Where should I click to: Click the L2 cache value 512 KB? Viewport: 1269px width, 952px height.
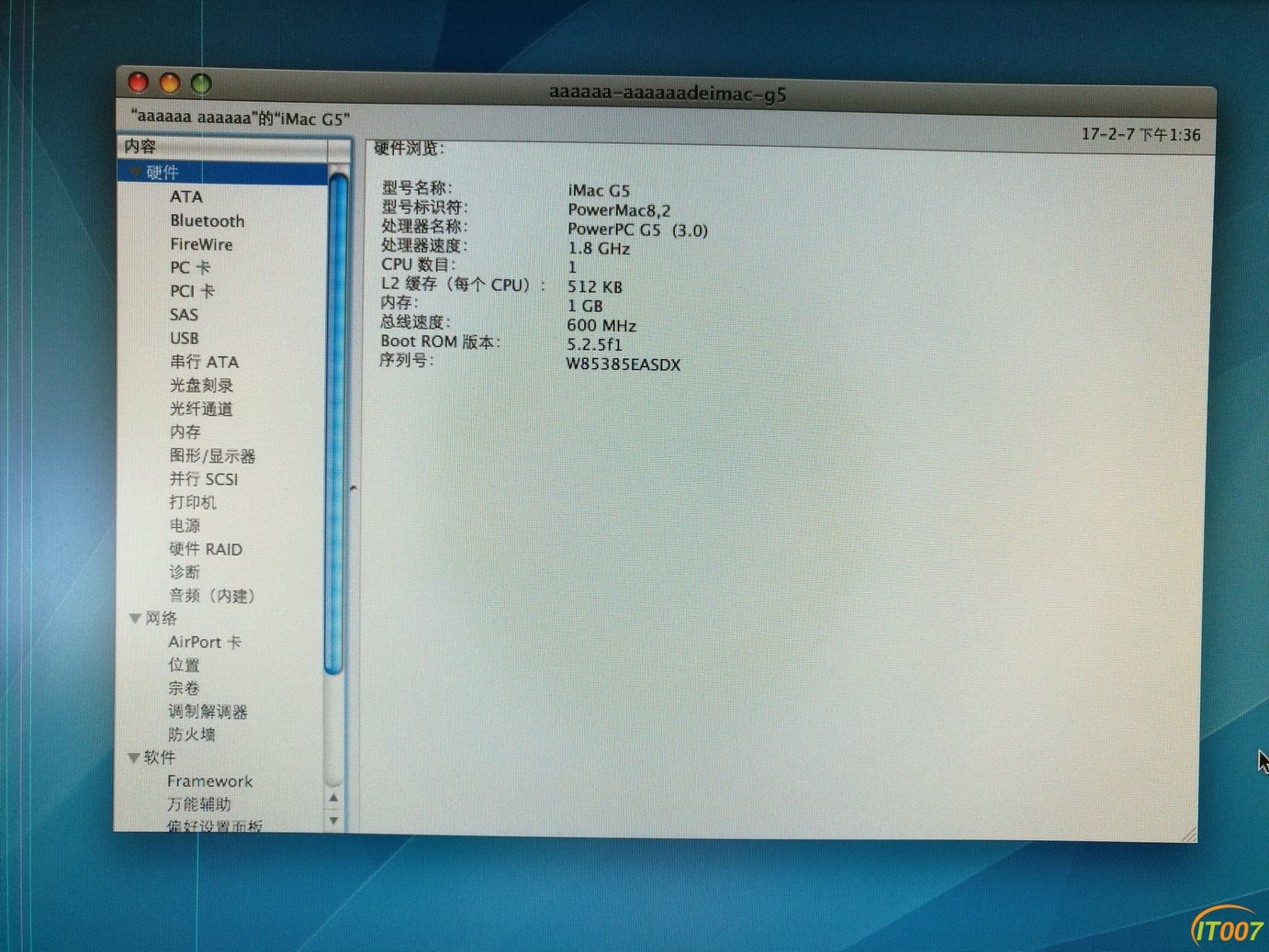[595, 286]
